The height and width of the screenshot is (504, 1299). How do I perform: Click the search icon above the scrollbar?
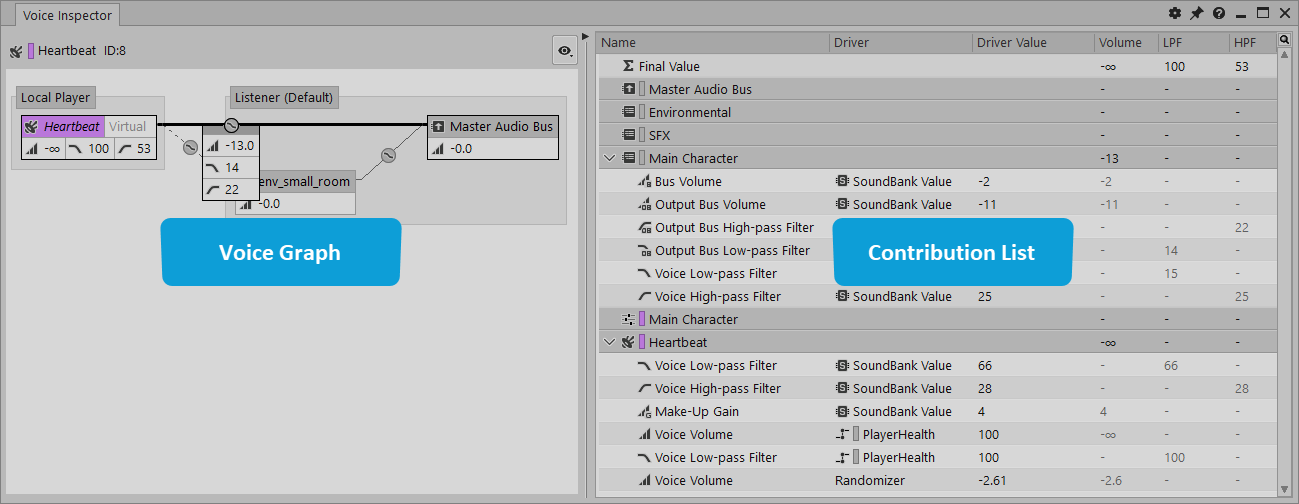(1284, 40)
